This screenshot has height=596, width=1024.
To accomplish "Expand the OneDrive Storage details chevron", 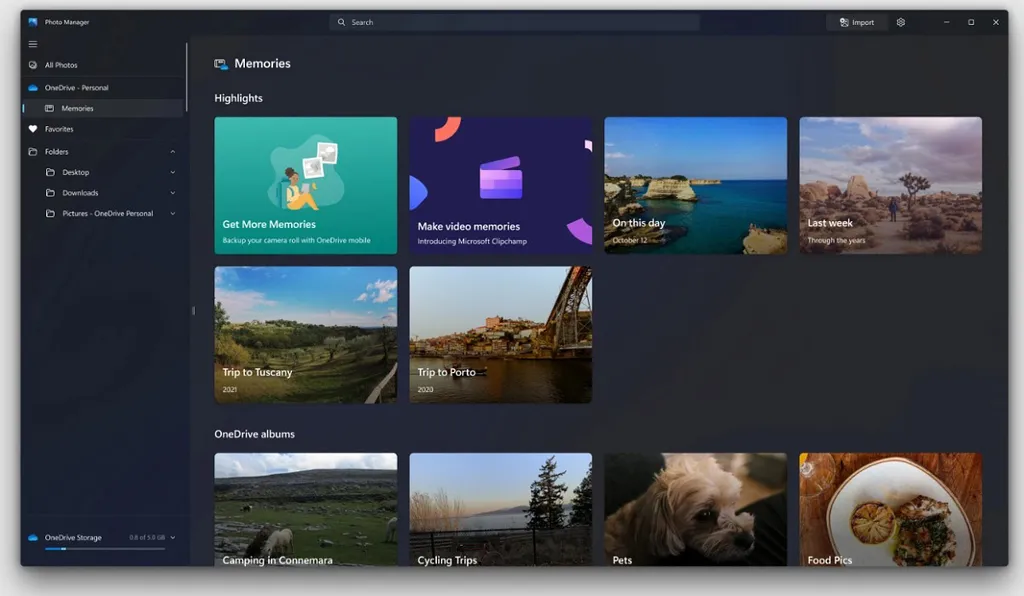I will coord(172,538).
